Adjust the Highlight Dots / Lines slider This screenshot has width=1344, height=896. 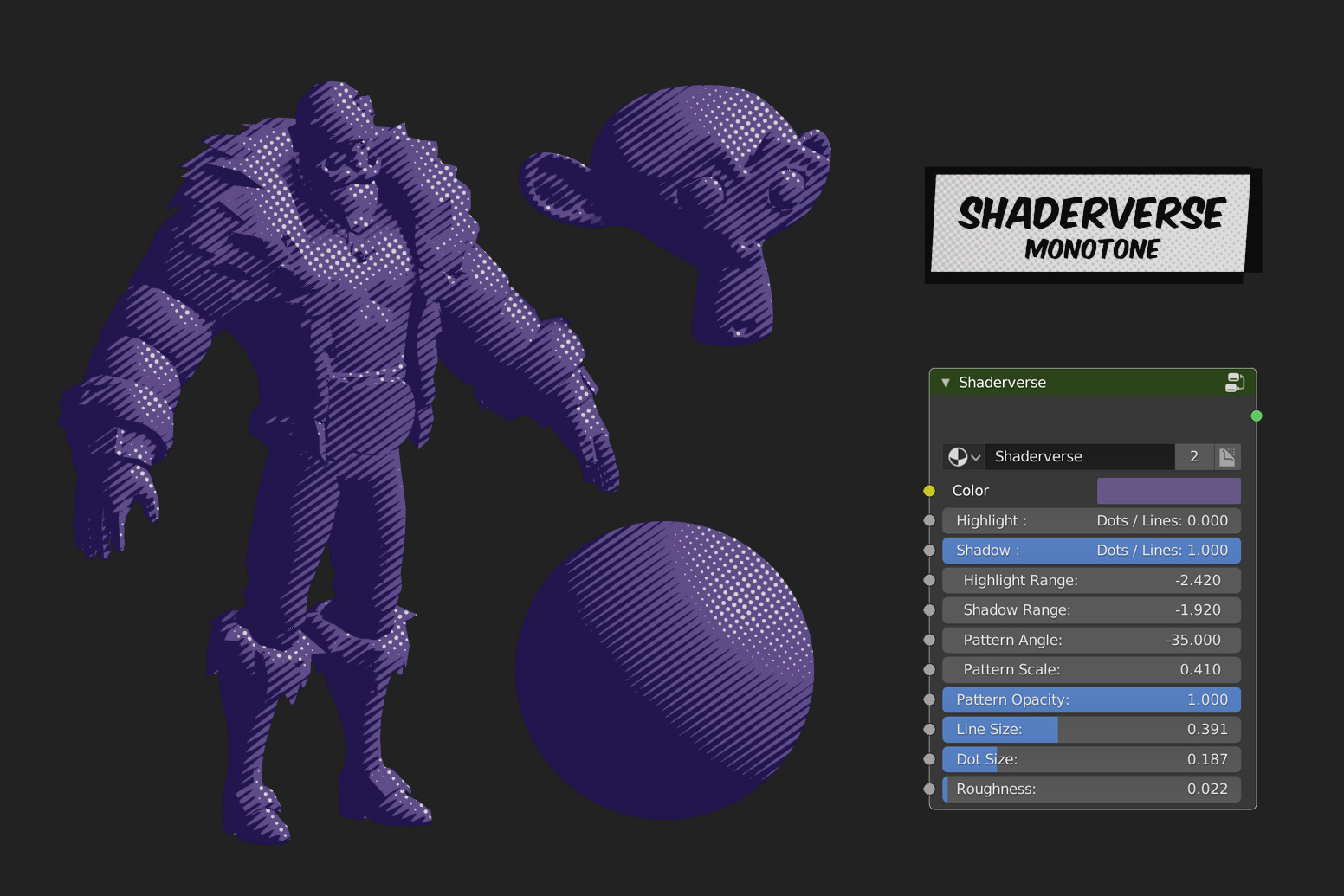click(1091, 521)
